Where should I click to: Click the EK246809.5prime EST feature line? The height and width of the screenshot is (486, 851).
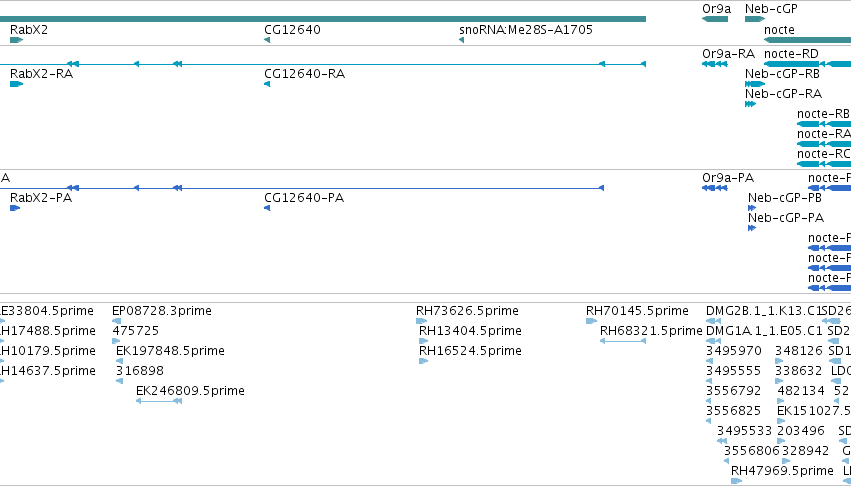(x=158, y=401)
